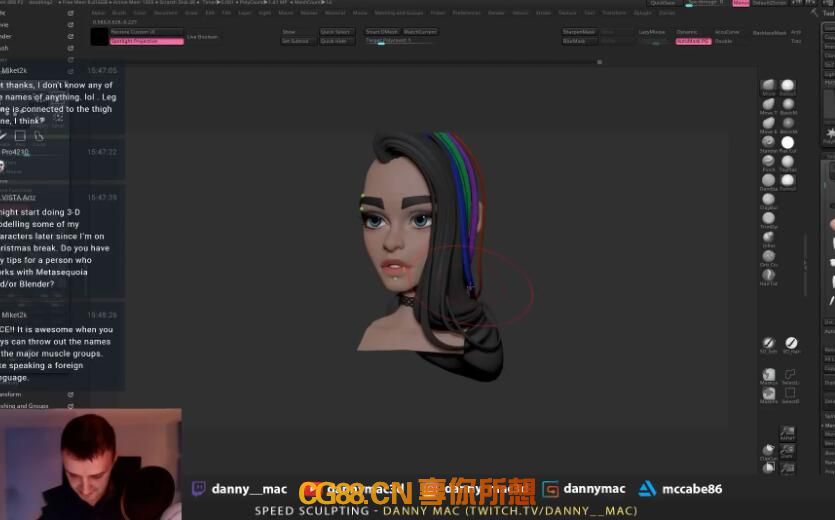Select the DamSta brush

pyautogui.click(x=768, y=181)
